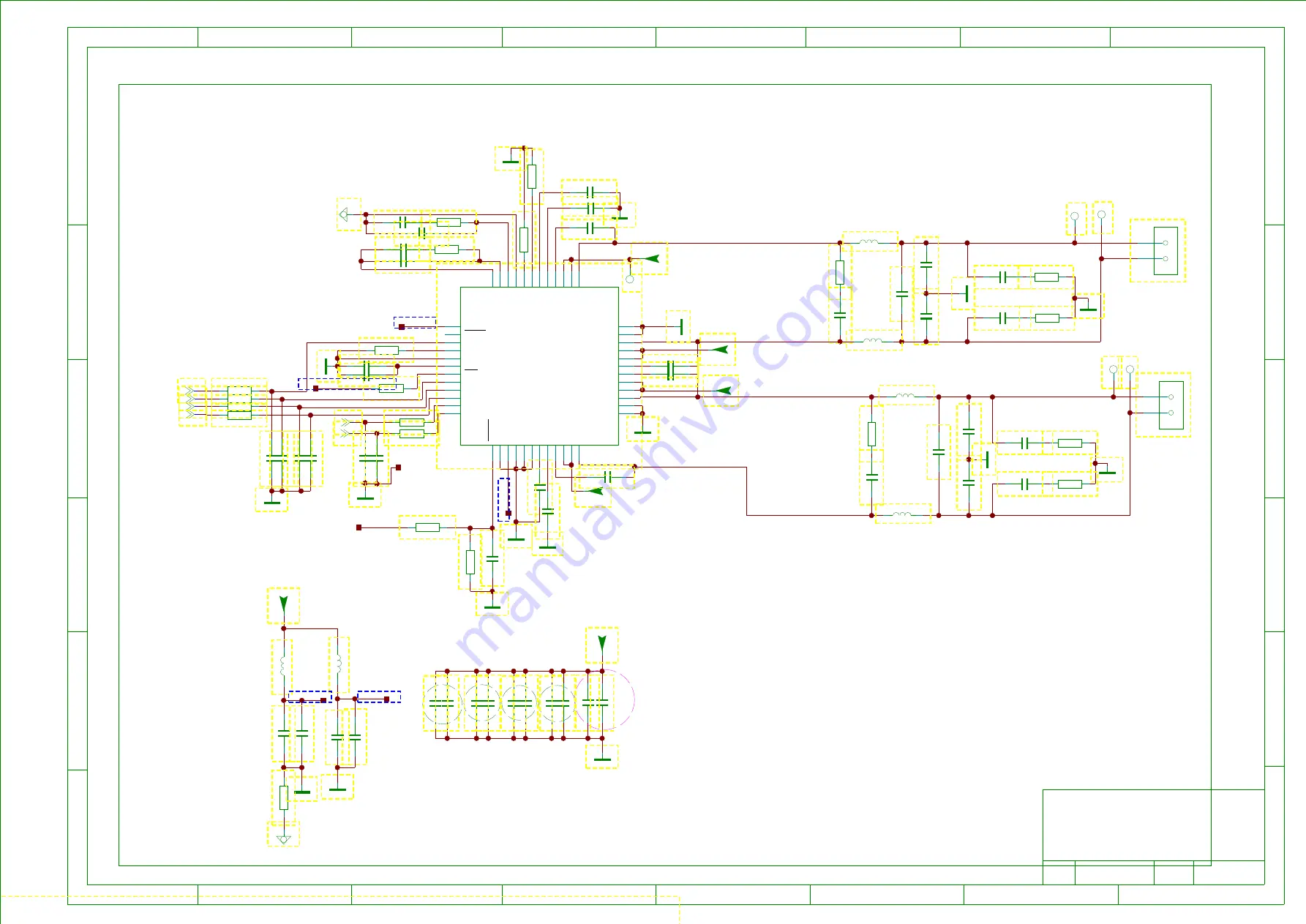Click the left blue dashed net label in bottom-left circuit
This screenshot has height=924, width=1306.
[309, 697]
